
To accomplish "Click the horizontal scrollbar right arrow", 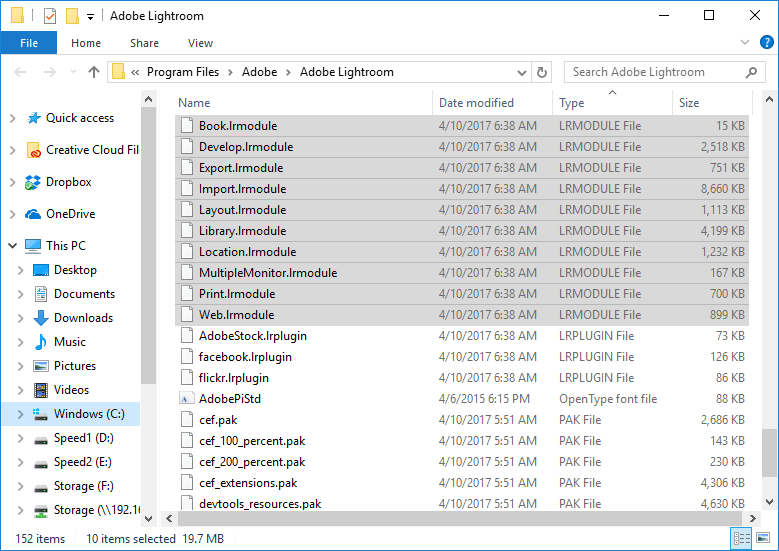I will point(753,518).
